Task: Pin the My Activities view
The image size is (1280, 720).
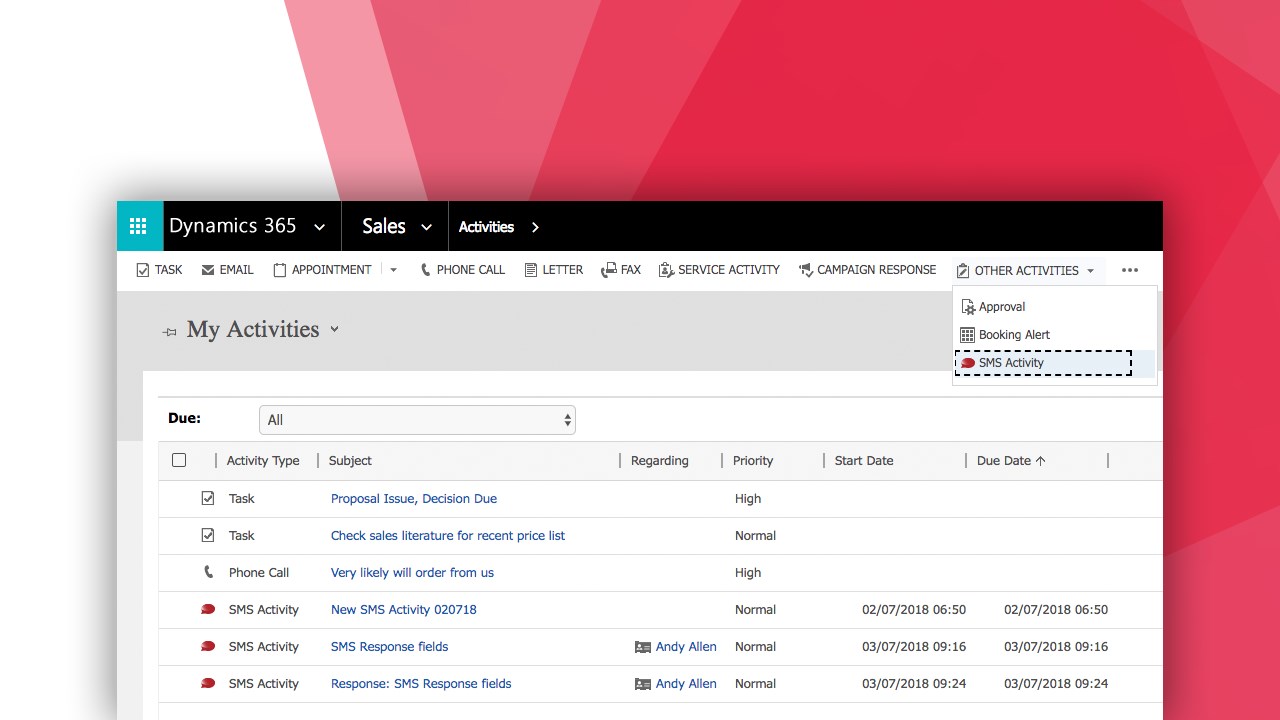Action: coord(170,331)
